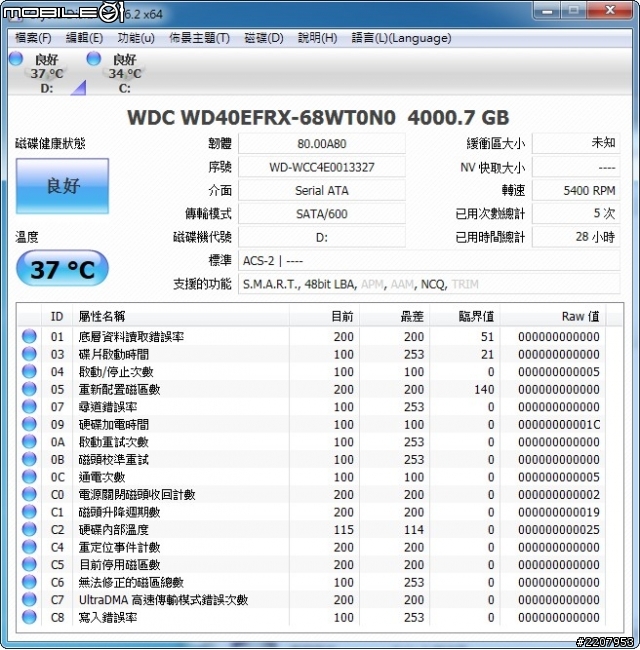Screen dimensions: 640x650
Task: Click the 目前 column header
Action: [324, 316]
